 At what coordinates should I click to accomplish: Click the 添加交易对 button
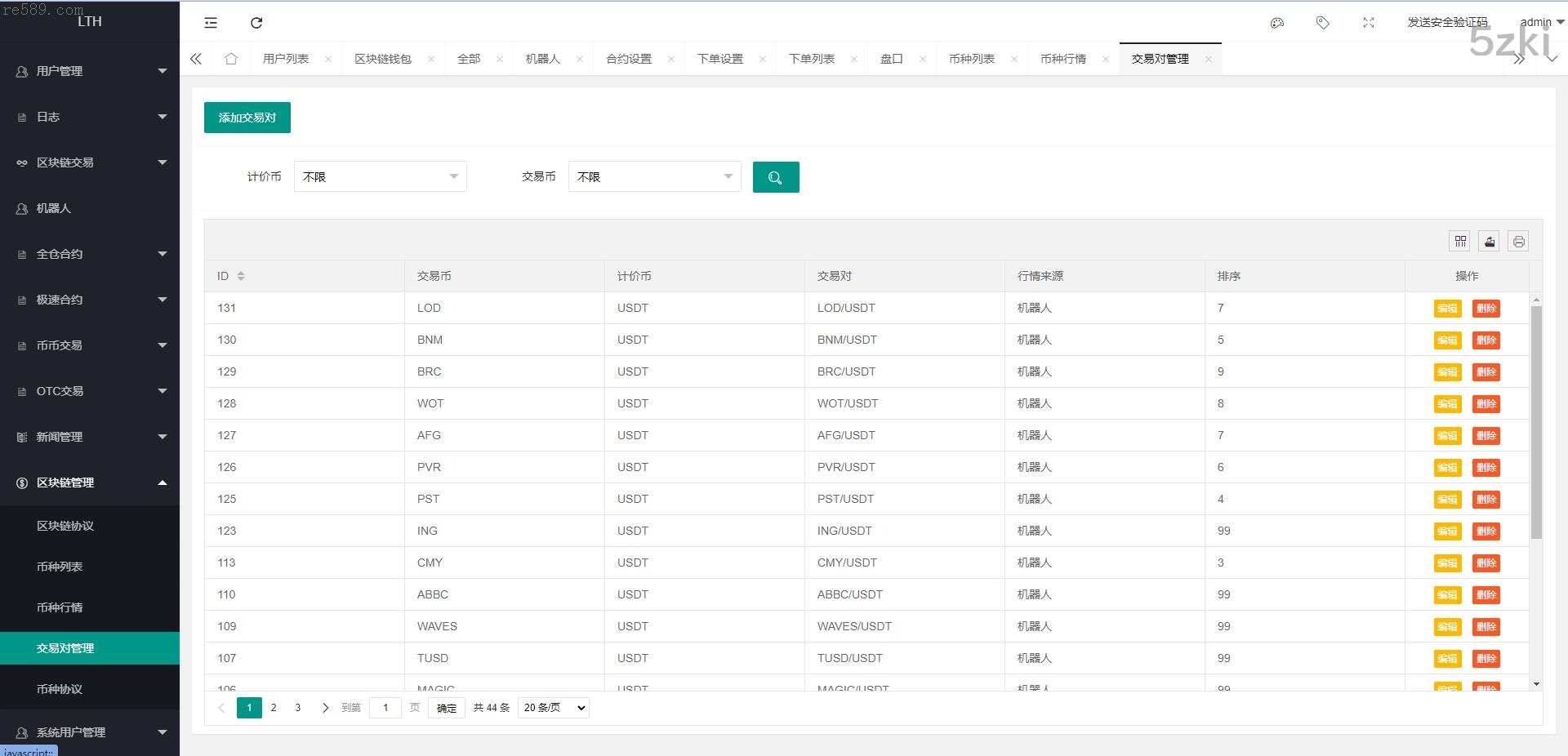tap(247, 118)
